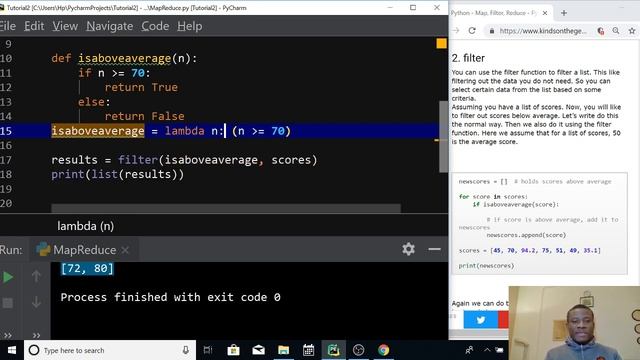Open Microsoft Store from taskbar
640x360 pixels.
233,350
